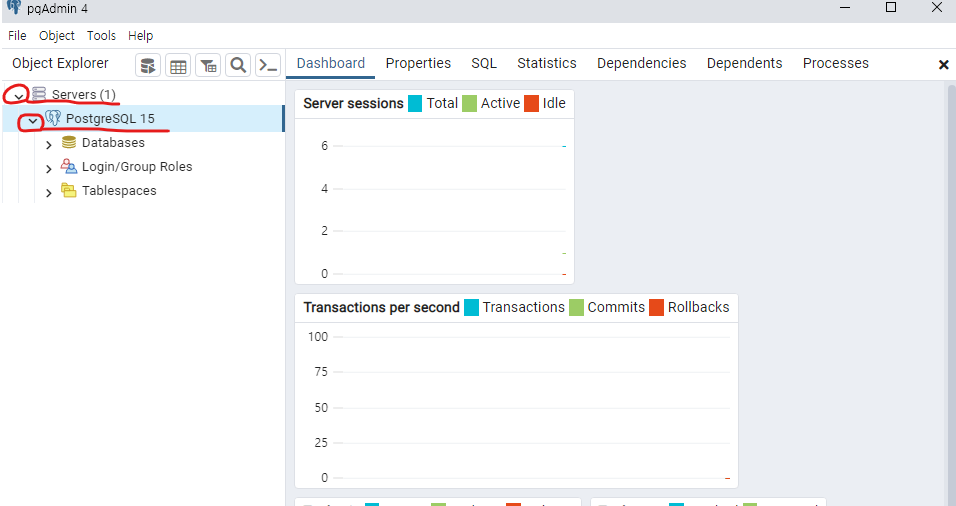Open the Object menu

coord(57,35)
